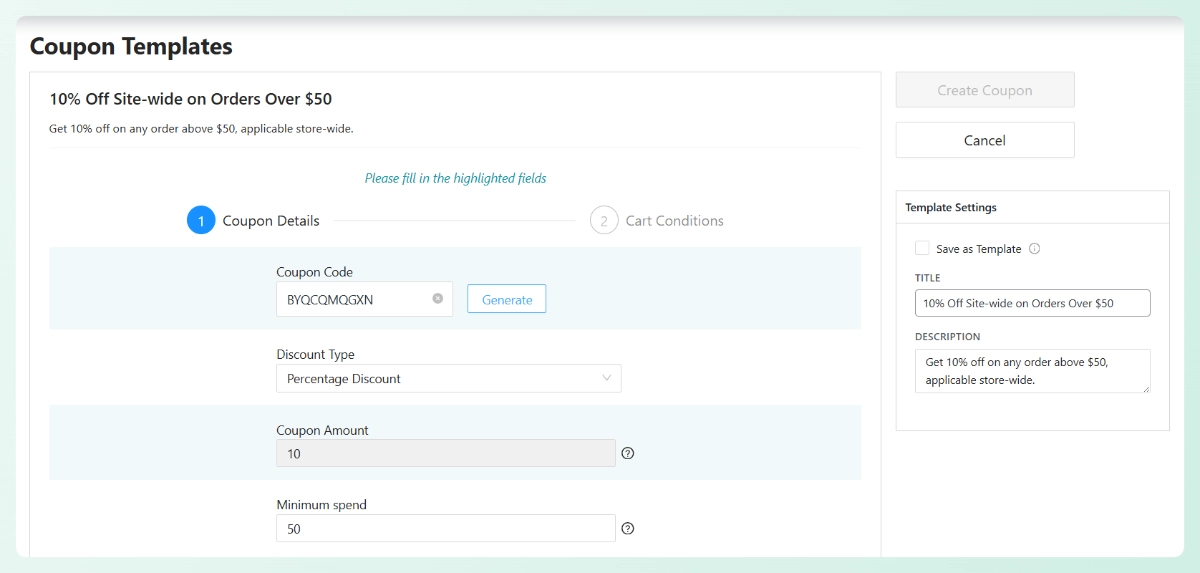Clear the coupon code field with the X icon
Viewport: 1200px width, 573px height.
(437, 299)
